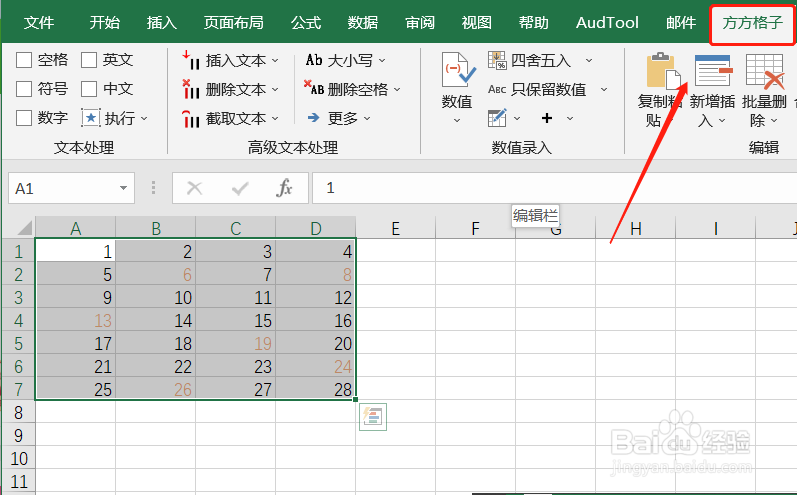
Task: Click the Keep Values Only (只保留数值) ABC icon
Action: [497, 89]
